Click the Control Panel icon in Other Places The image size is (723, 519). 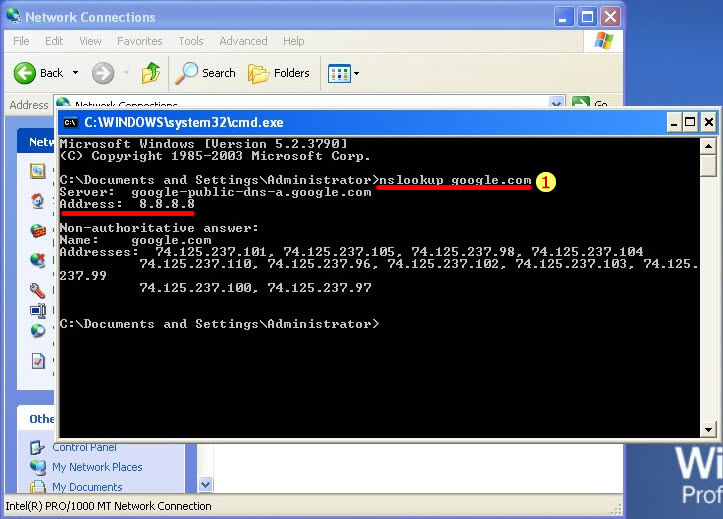coord(37,447)
